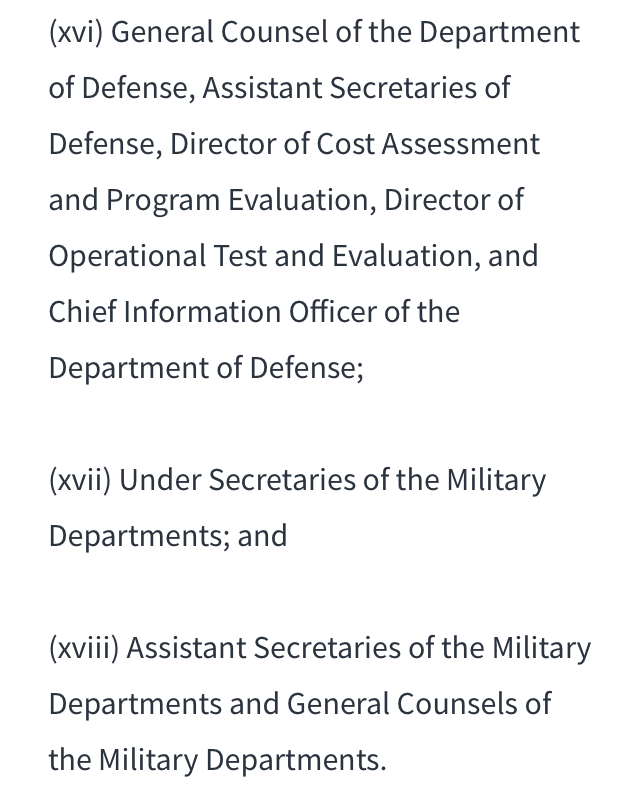
Task: Click "and Program Evaluation" text
Action: (x=212, y=200)
